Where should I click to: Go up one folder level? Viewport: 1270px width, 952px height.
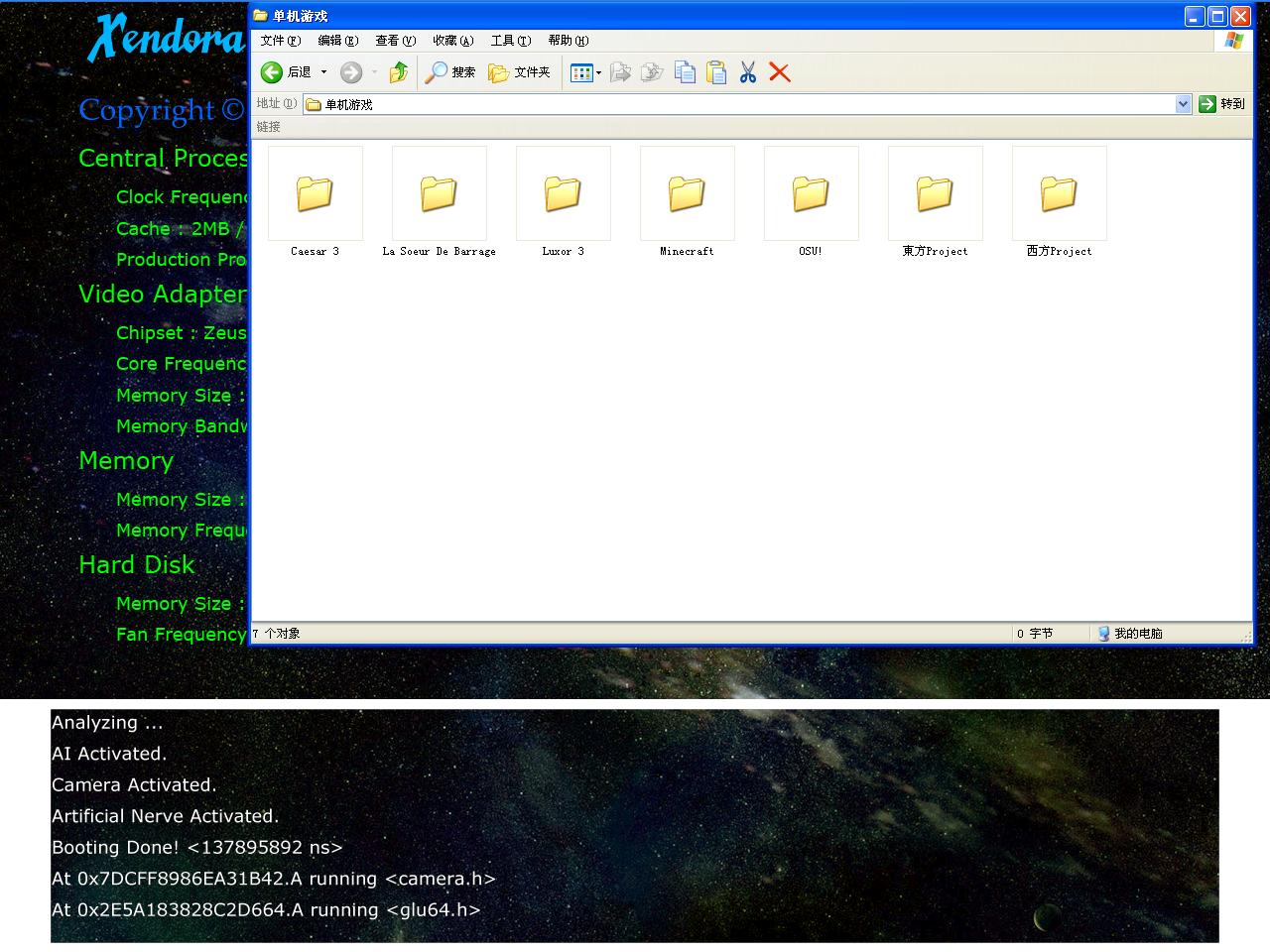pos(399,72)
